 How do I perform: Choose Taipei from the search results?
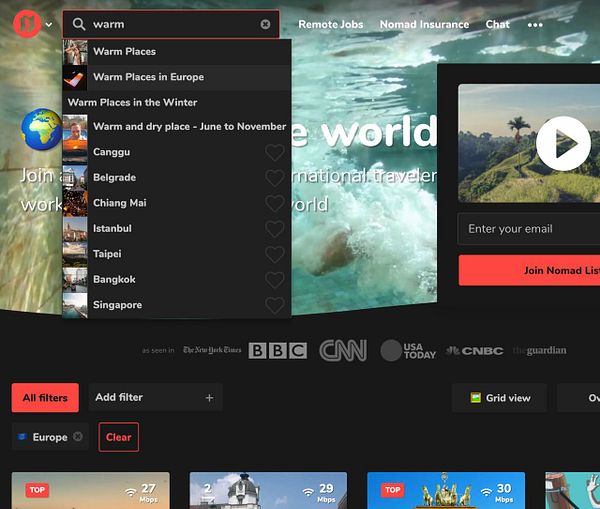coord(176,254)
